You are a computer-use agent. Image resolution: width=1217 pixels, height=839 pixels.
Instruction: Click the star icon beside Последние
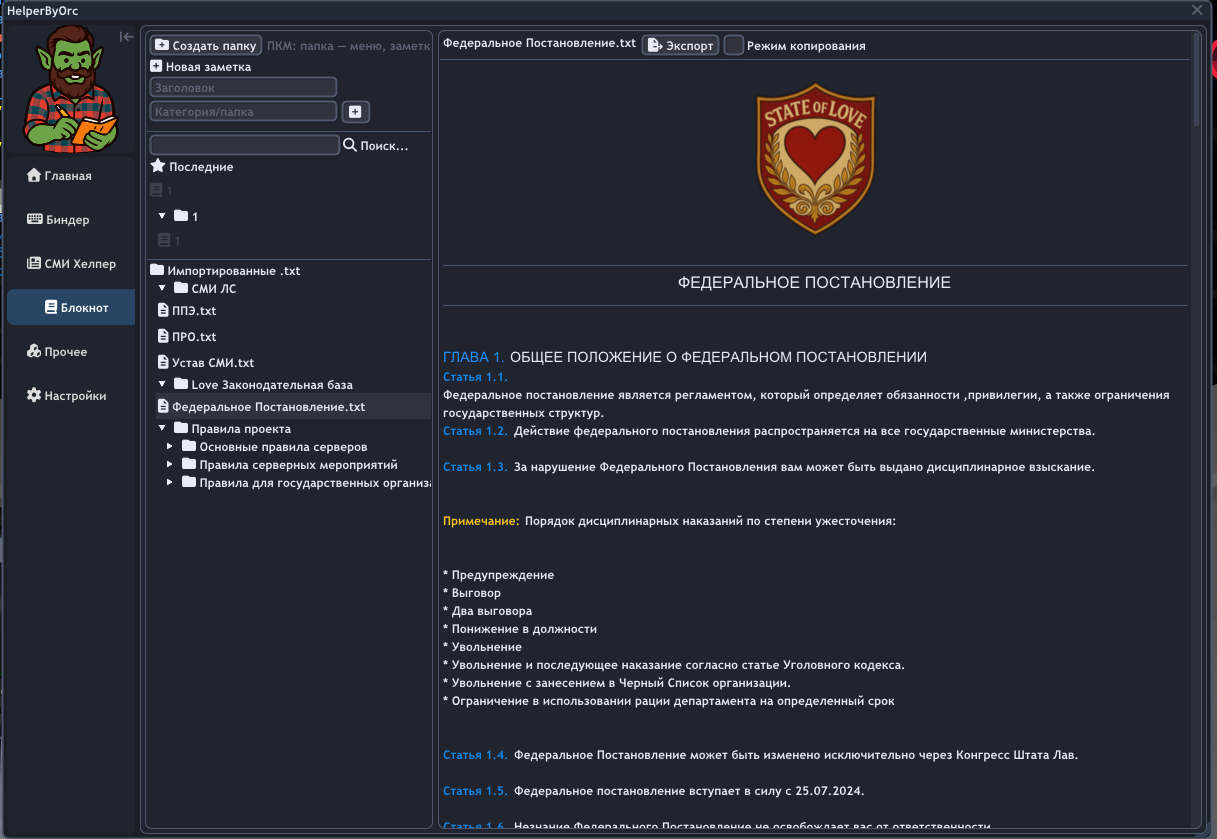(x=157, y=166)
